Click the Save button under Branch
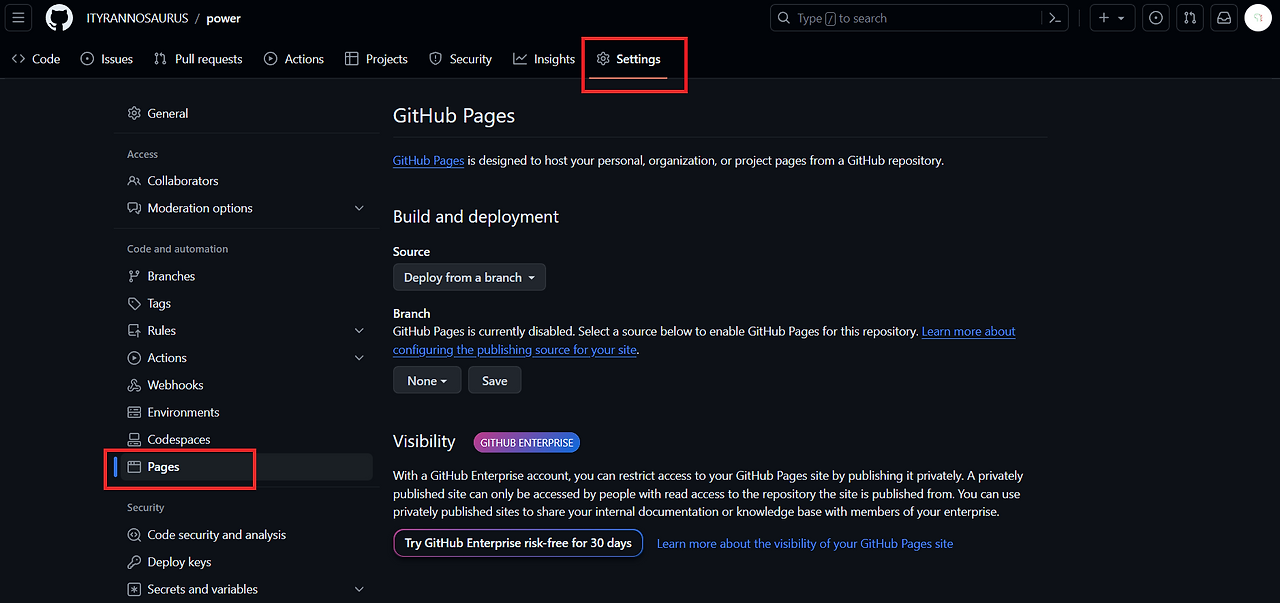Image resolution: width=1280 pixels, height=603 pixels. (x=494, y=380)
